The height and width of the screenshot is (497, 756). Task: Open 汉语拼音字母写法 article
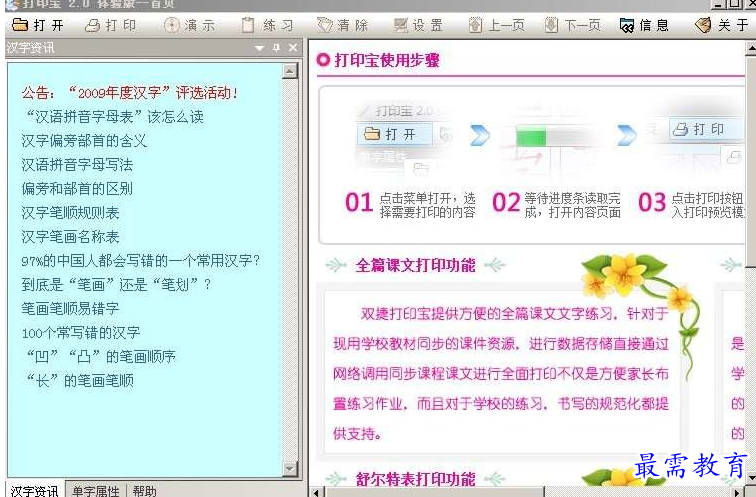(x=77, y=165)
